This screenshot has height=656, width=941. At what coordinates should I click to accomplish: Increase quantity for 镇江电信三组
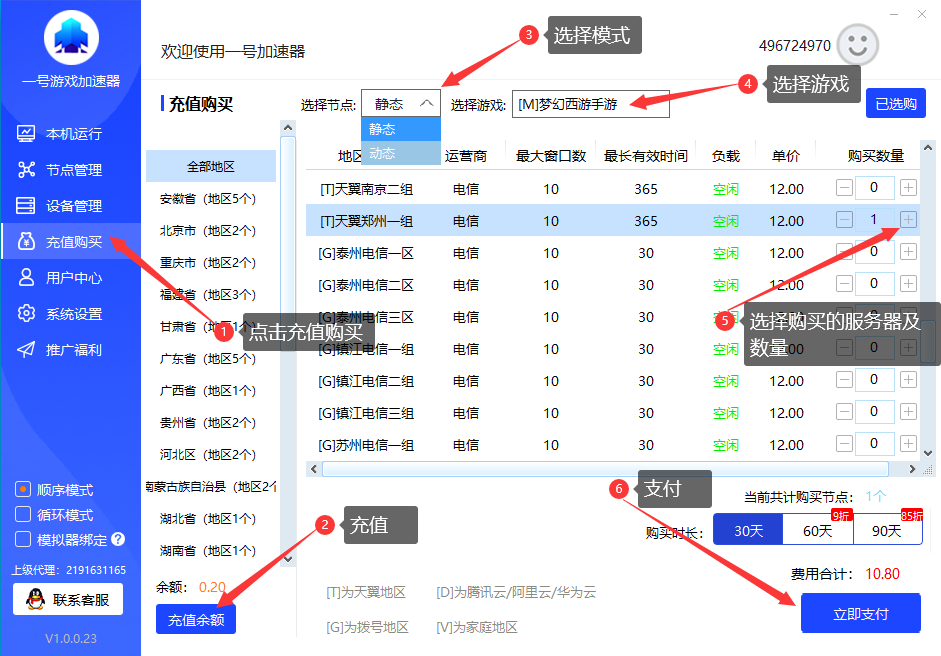[x=908, y=412]
